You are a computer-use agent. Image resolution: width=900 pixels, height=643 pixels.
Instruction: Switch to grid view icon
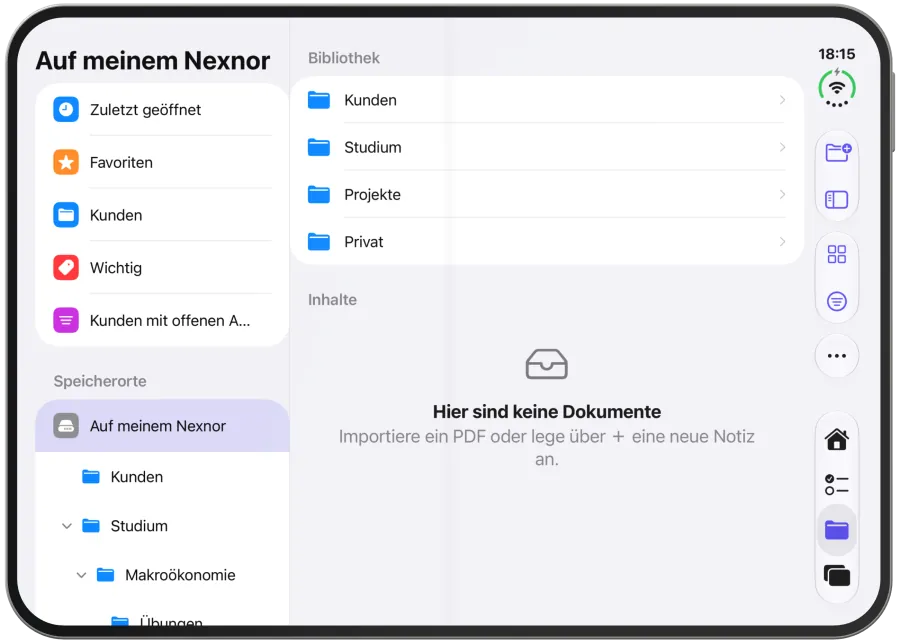(x=836, y=254)
